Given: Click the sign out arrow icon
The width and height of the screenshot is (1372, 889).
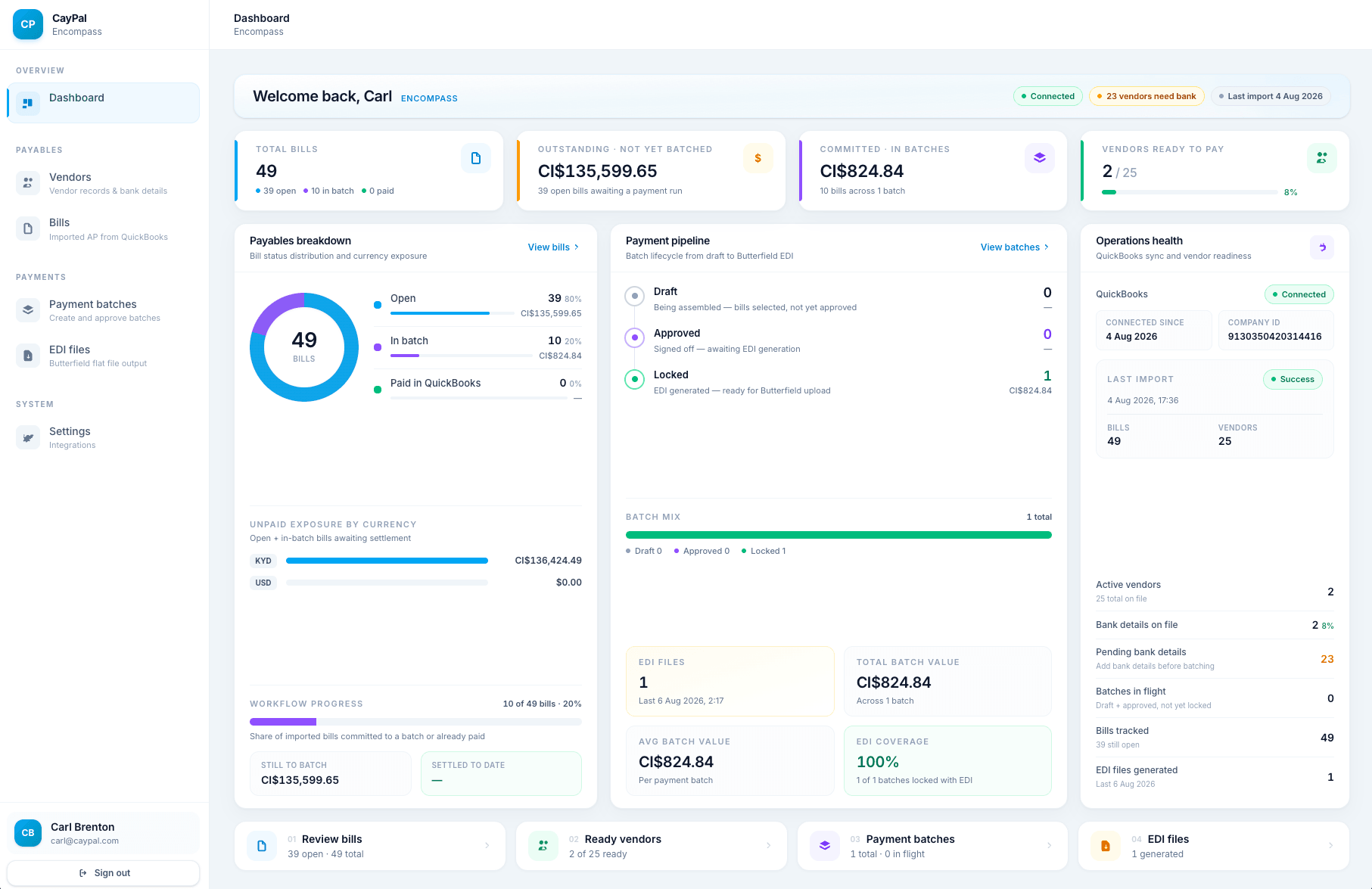Looking at the screenshot, I should (x=83, y=873).
